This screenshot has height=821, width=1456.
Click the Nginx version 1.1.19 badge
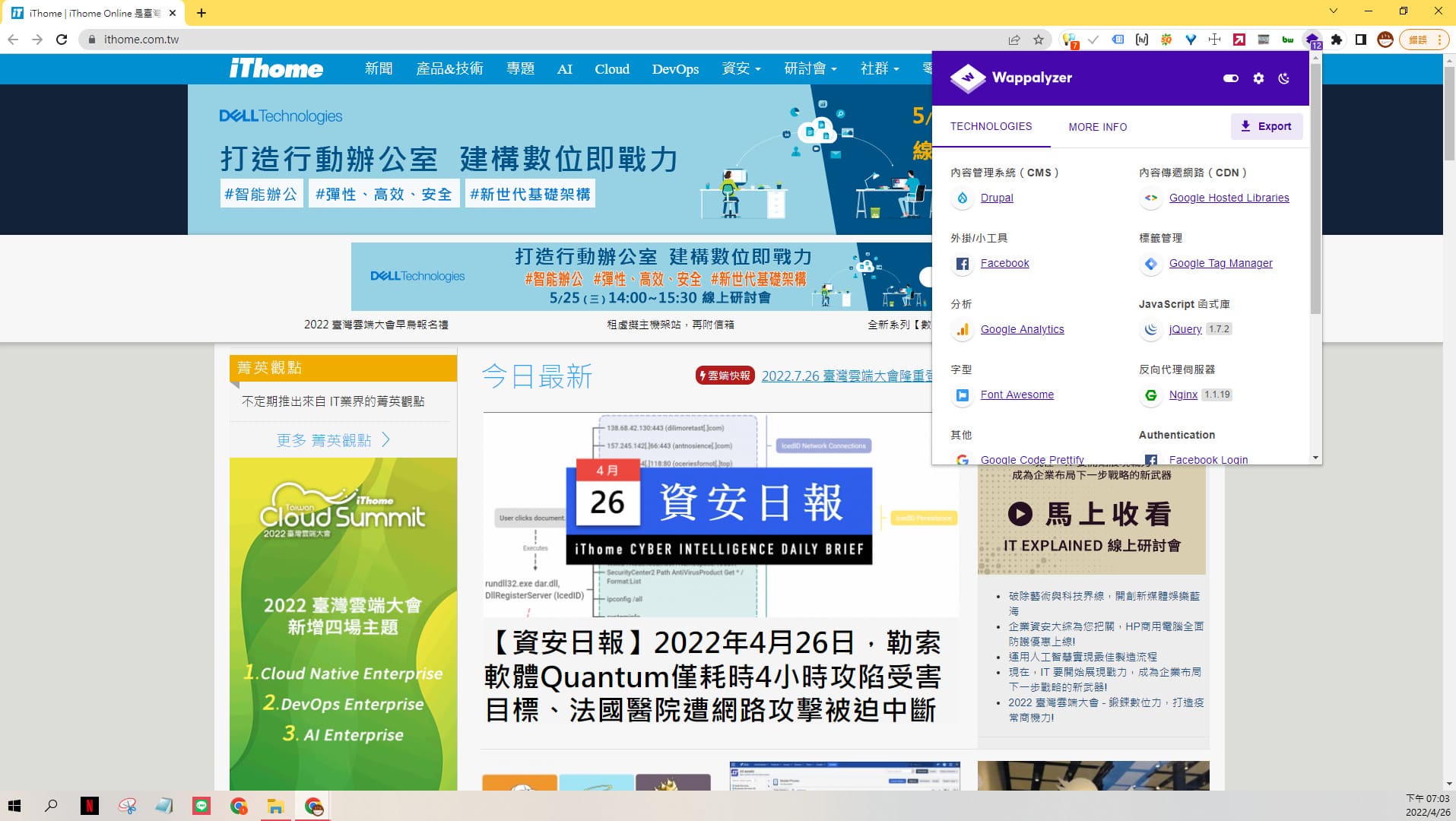pyautogui.click(x=1217, y=395)
